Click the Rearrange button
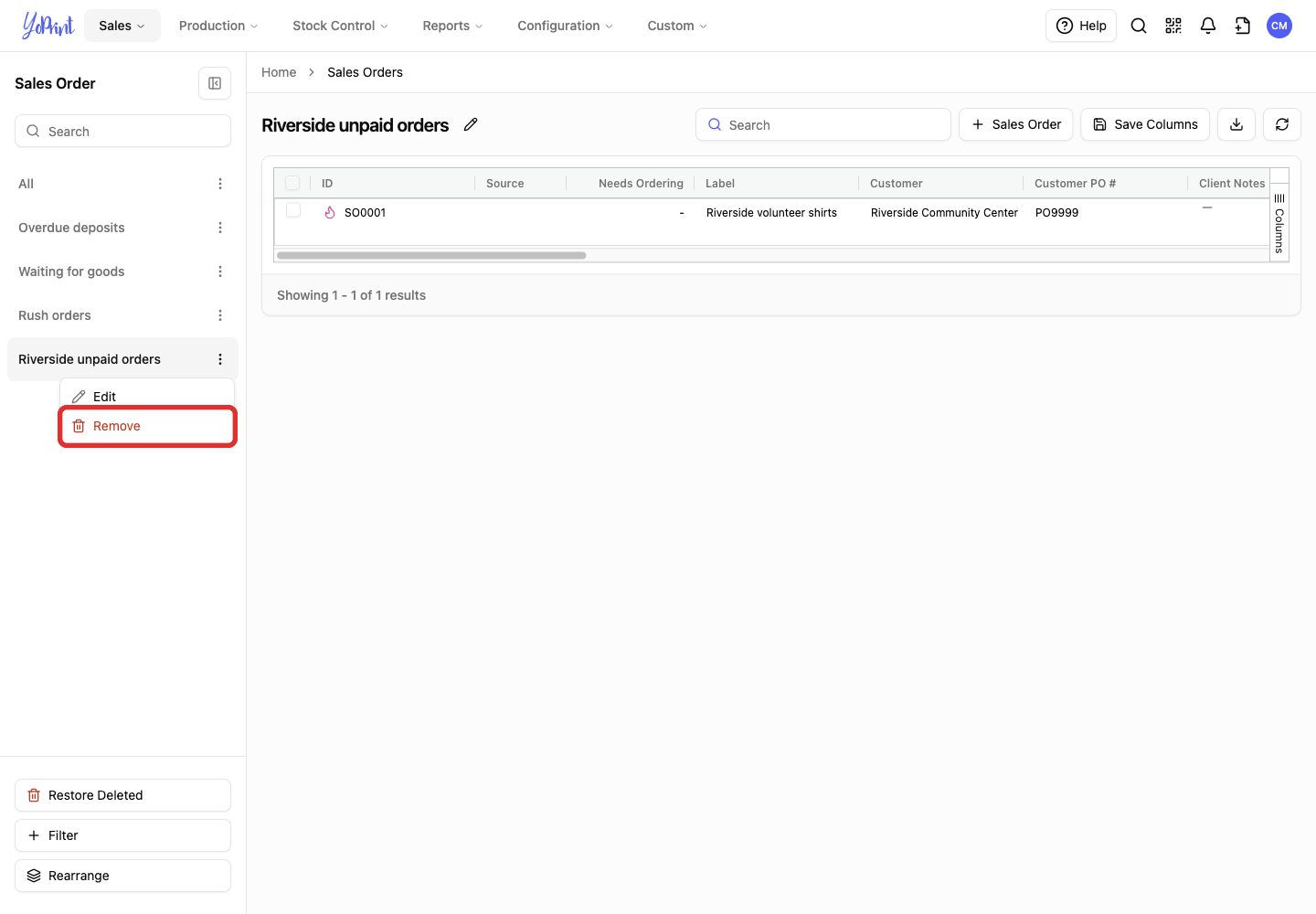Image resolution: width=1316 pixels, height=914 pixels. [122, 876]
